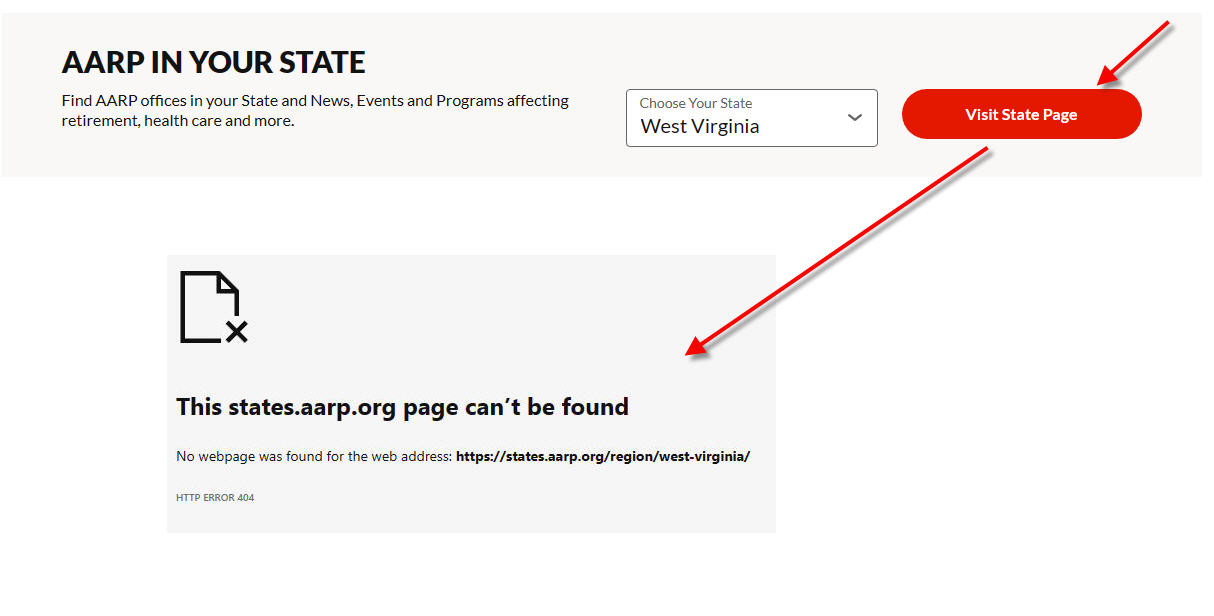Click the states.aarp.org west-virginia URL text
The width and height of the screenshot is (1214, 616).
(x=603, y=457)
